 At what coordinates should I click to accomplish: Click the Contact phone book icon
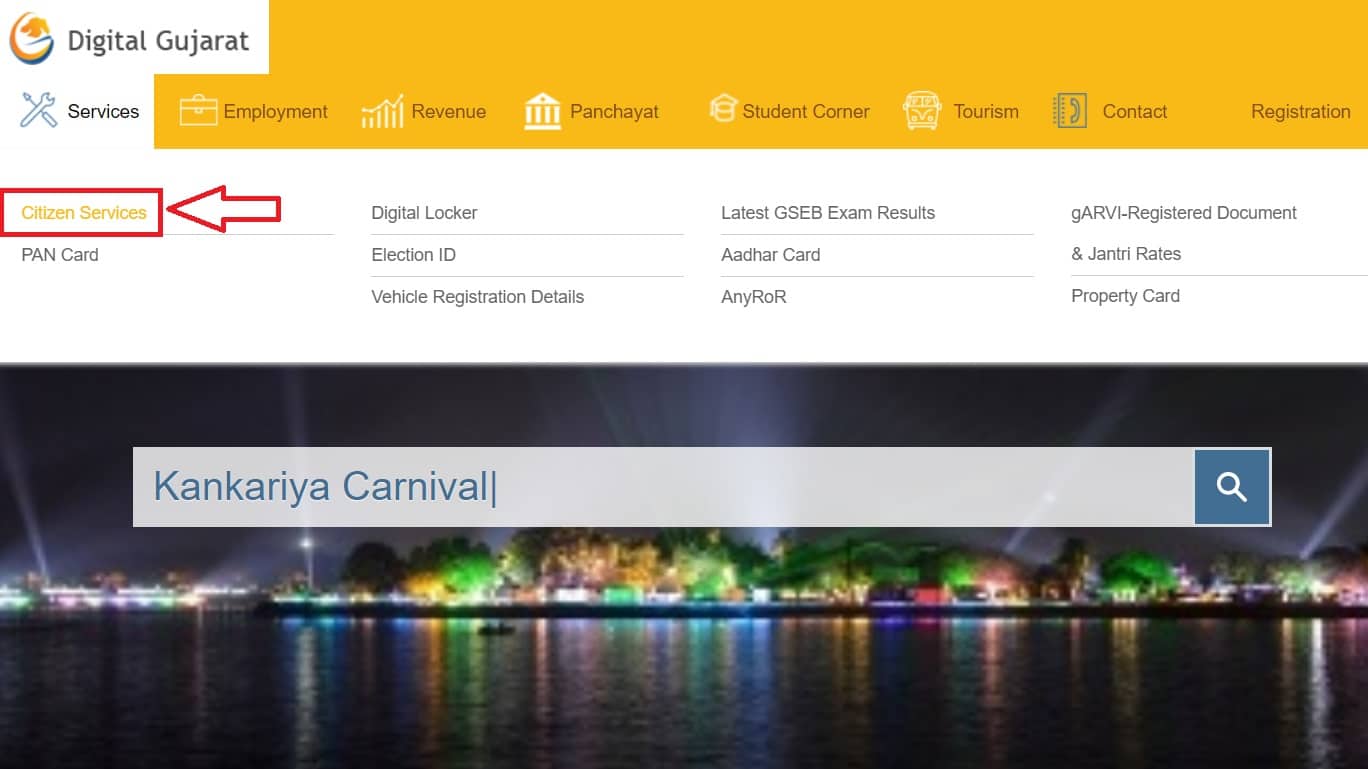1070,111
